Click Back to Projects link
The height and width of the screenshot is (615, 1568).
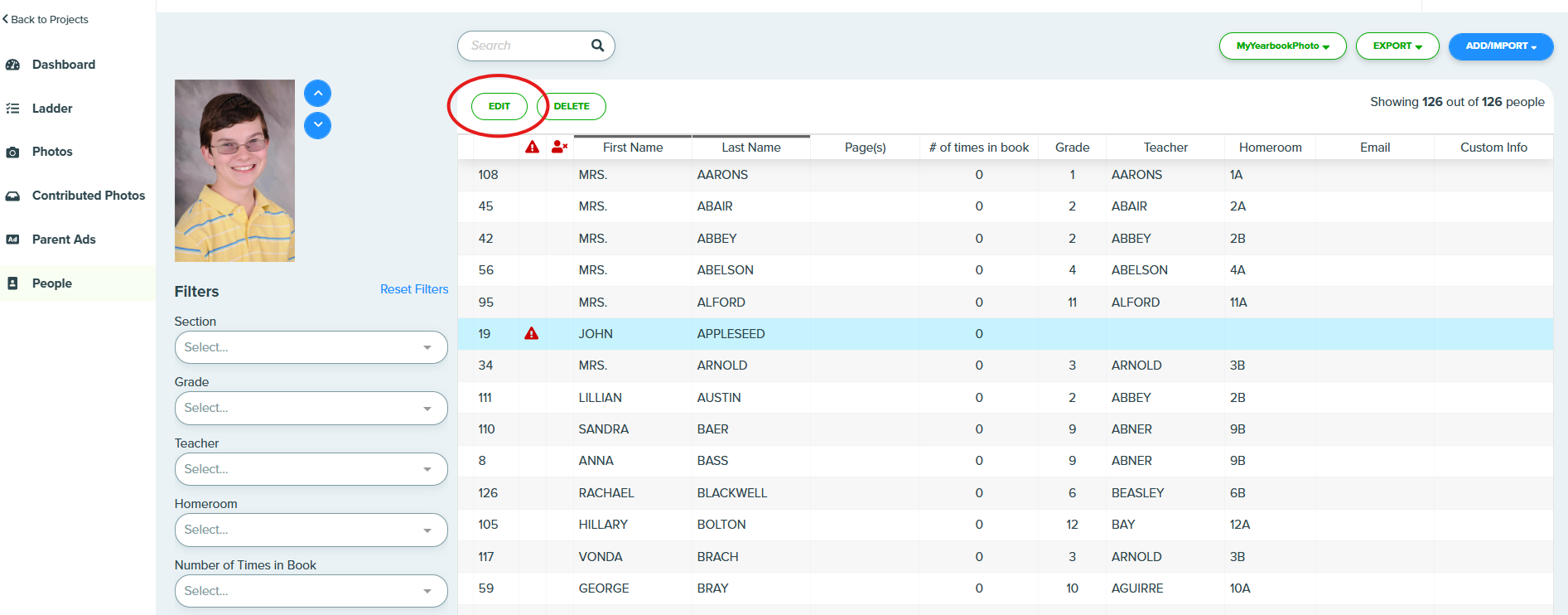point(46,19)
